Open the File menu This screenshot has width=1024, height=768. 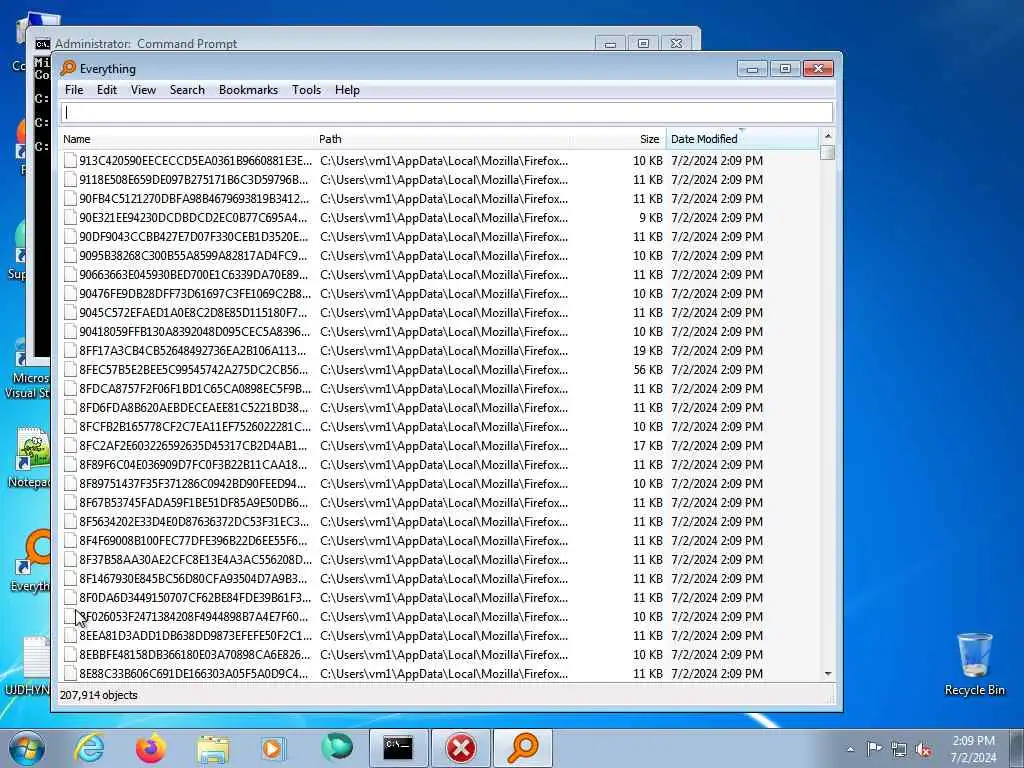74,90
